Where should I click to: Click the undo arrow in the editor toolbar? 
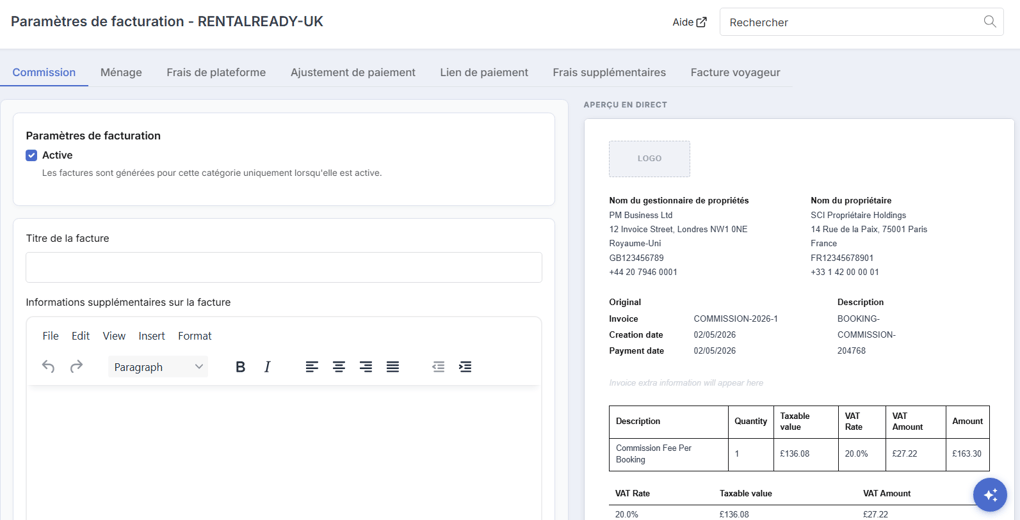click(48, 367)
